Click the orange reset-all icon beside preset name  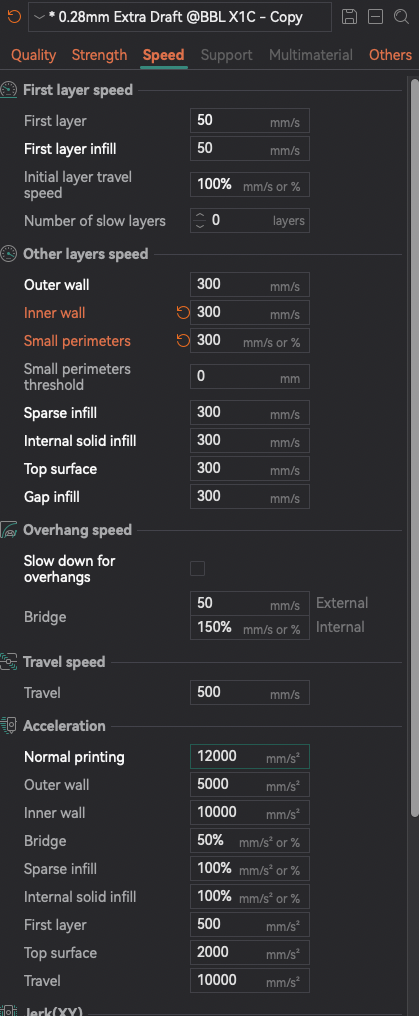[x=14, y=16]
